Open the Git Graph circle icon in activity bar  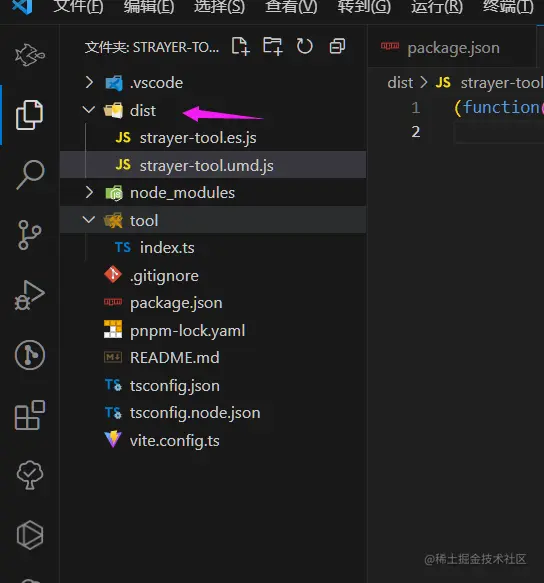coord(30,355)
